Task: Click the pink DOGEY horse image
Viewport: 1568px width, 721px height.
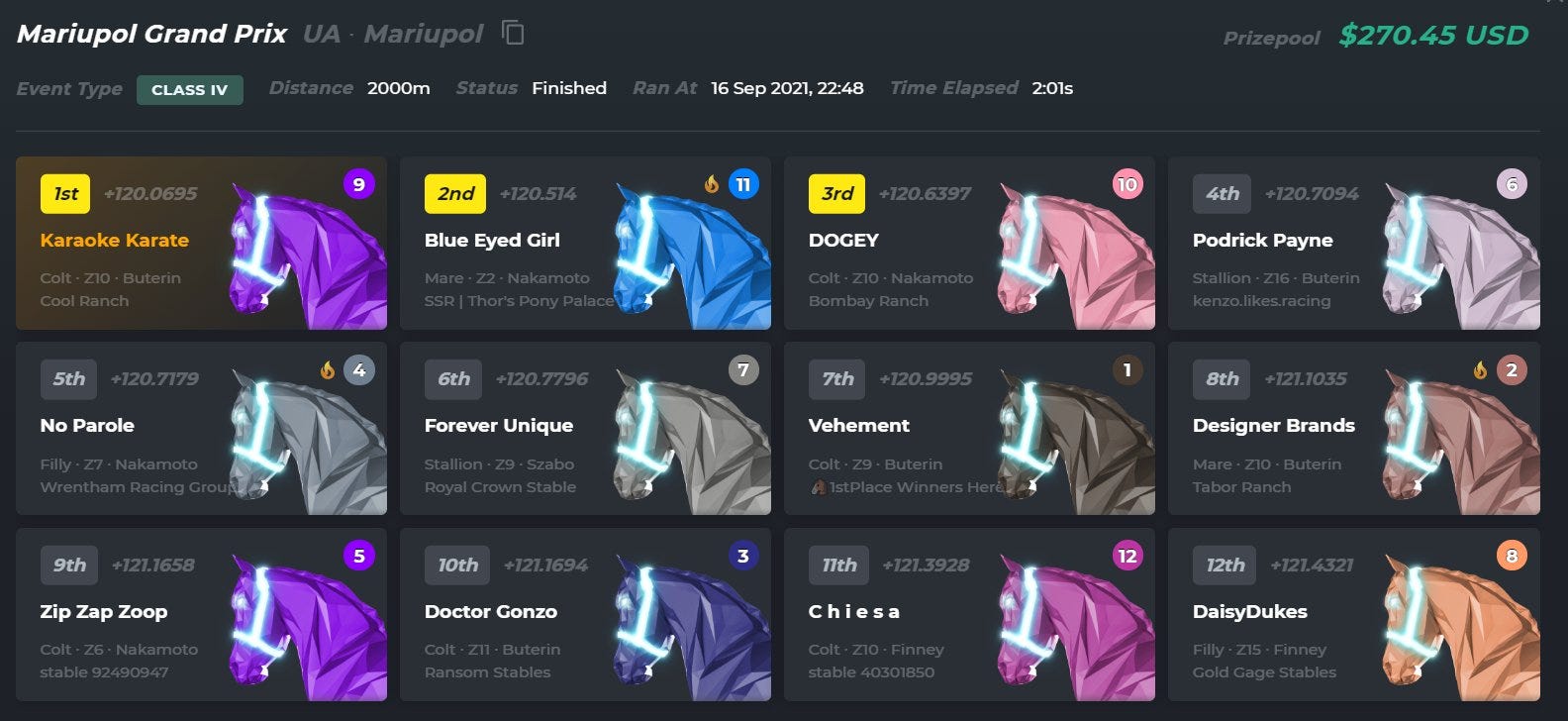Action: pyautogui.click(x=1075, y=256)
